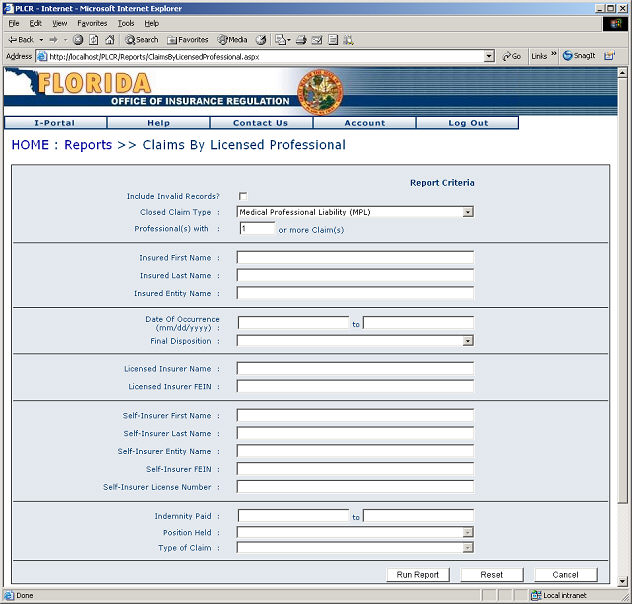Expand the Closed Claim Type dropdown
The image size is (632, 604).
(467, 212)
